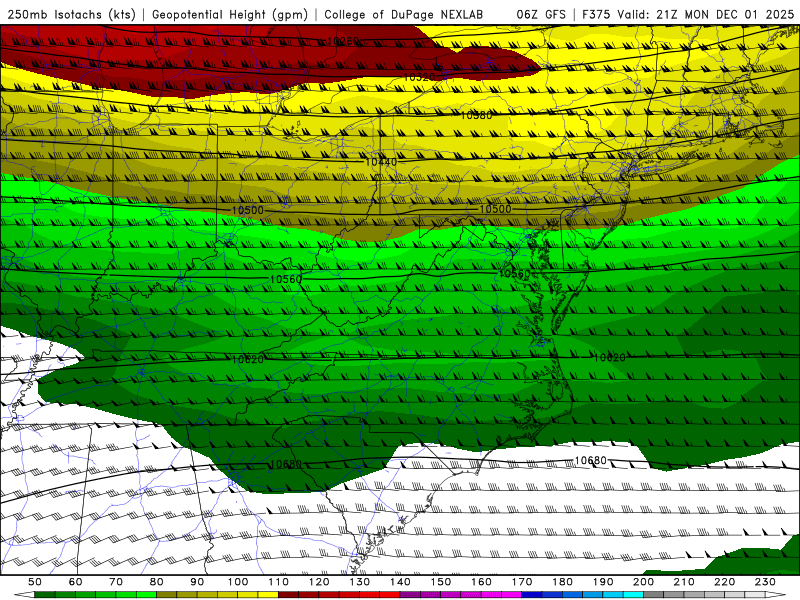Select the western 10560 contour label
Screen dimensions: 800x600
pyautogui.click(x=286, y=279)
